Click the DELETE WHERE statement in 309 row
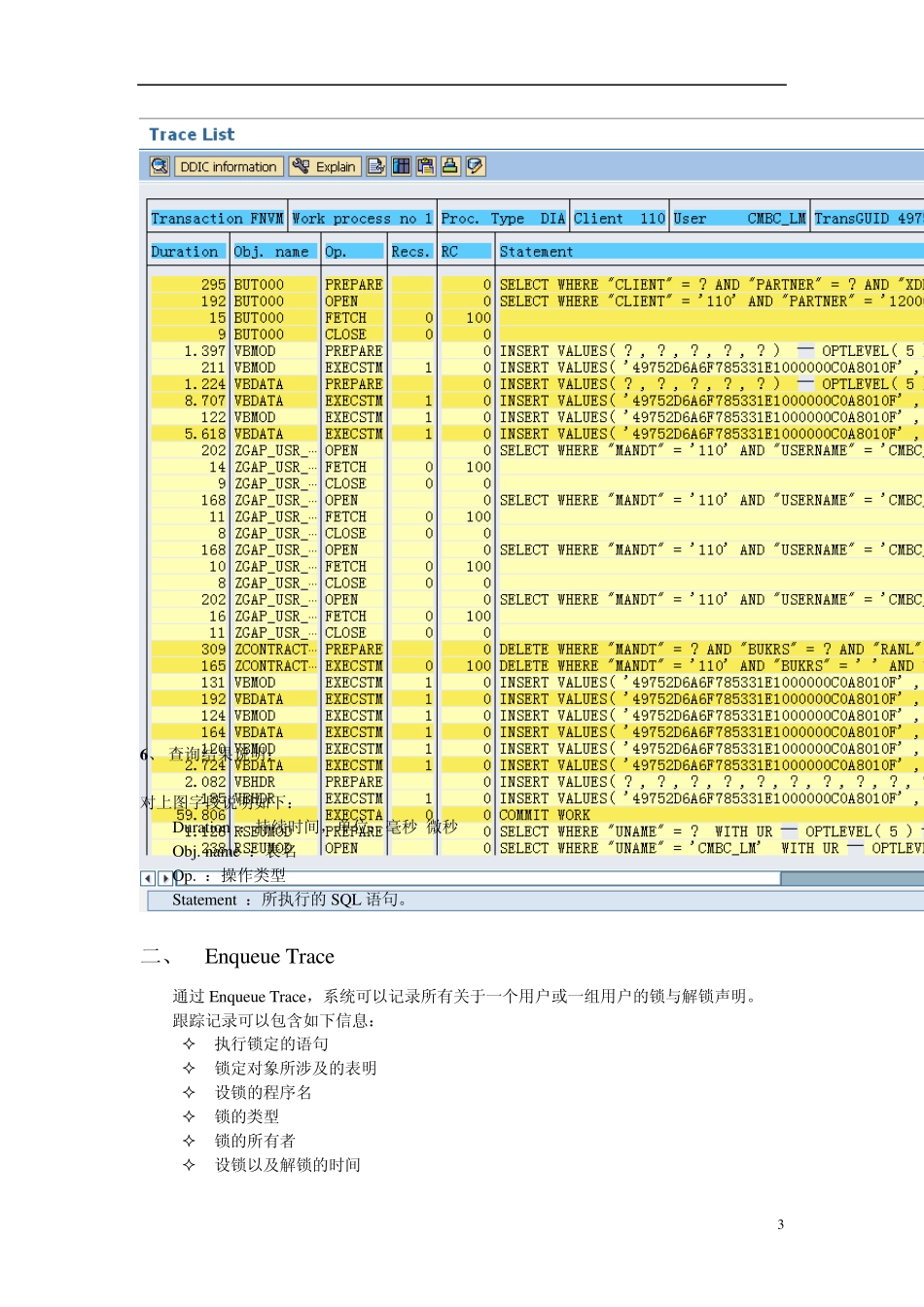 (x=710, y=650)
